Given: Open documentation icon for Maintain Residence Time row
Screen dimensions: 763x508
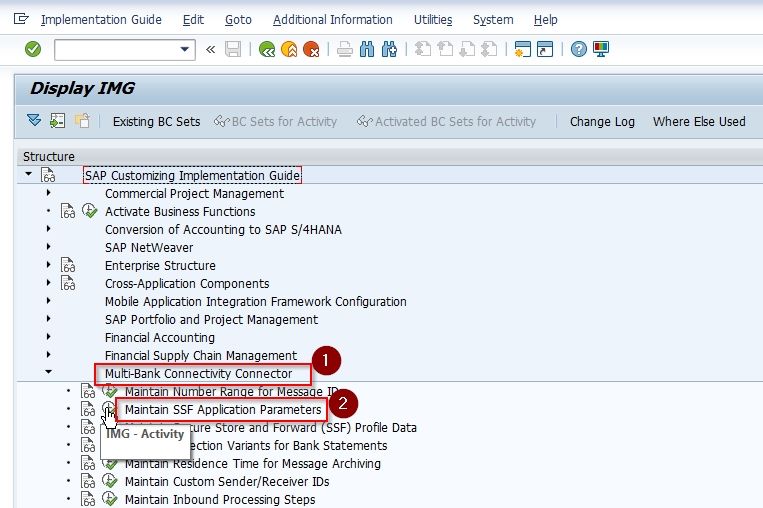Looking at the screenshot, I should click(x=88, y=463).
